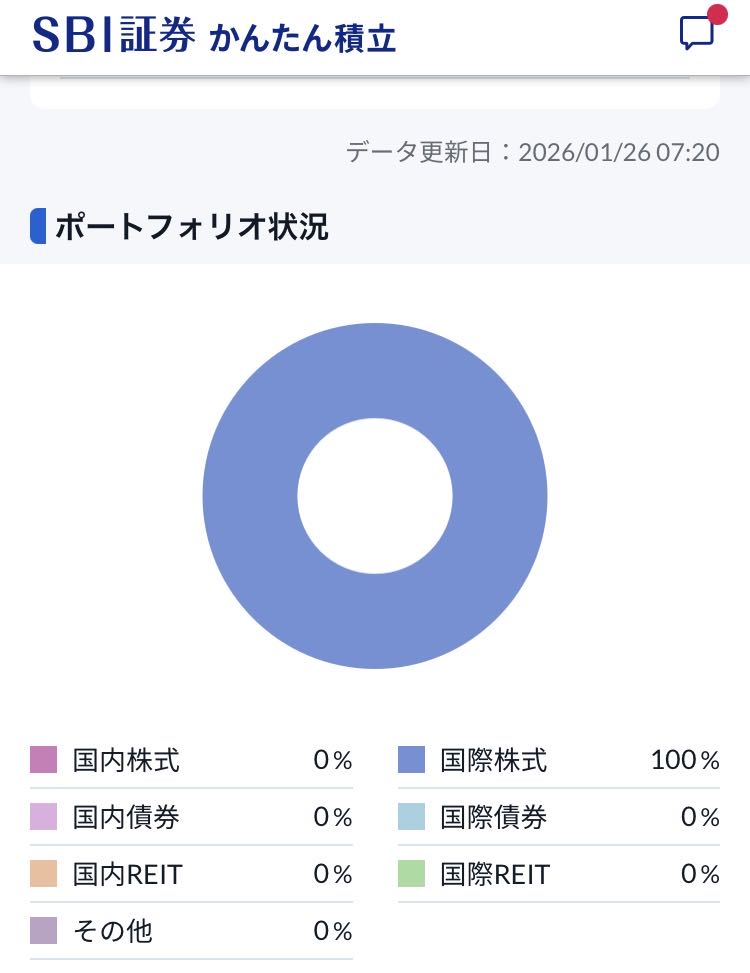Click the 国際REIT legend label
This screenshot has width=750, height=973.
tap(496, 874)
